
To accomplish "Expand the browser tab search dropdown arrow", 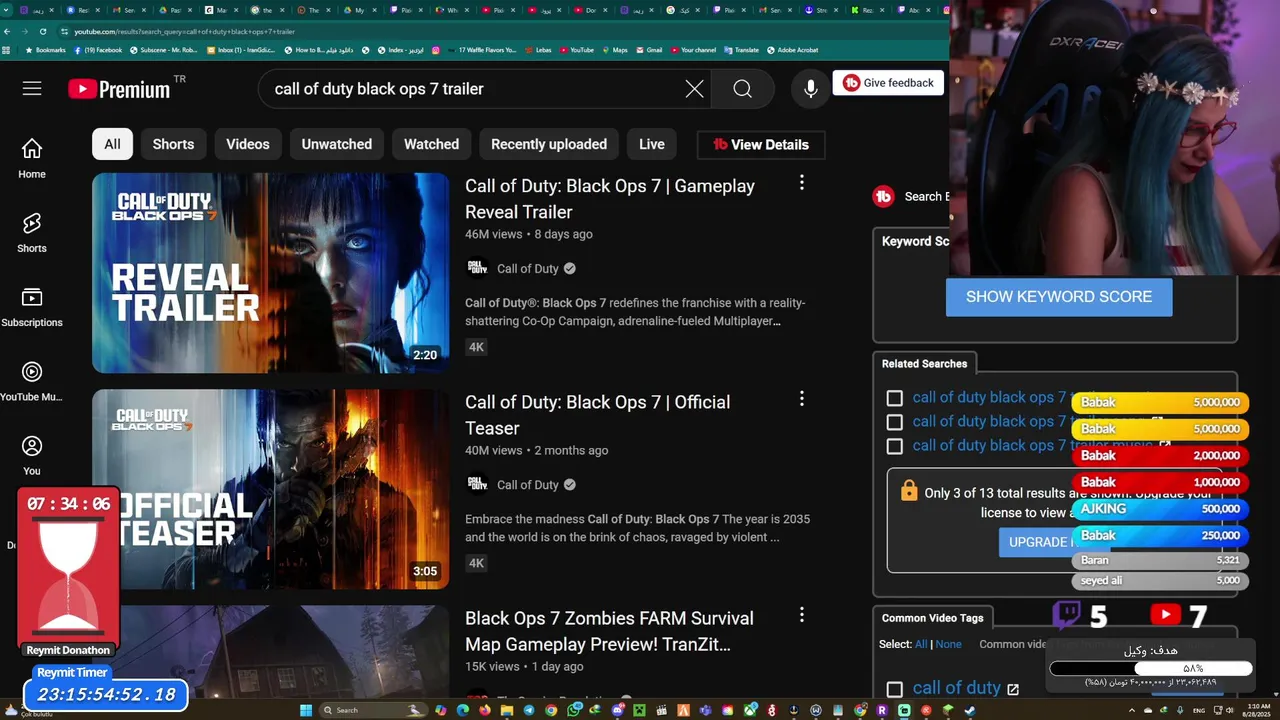I will [x=7, y=10].
